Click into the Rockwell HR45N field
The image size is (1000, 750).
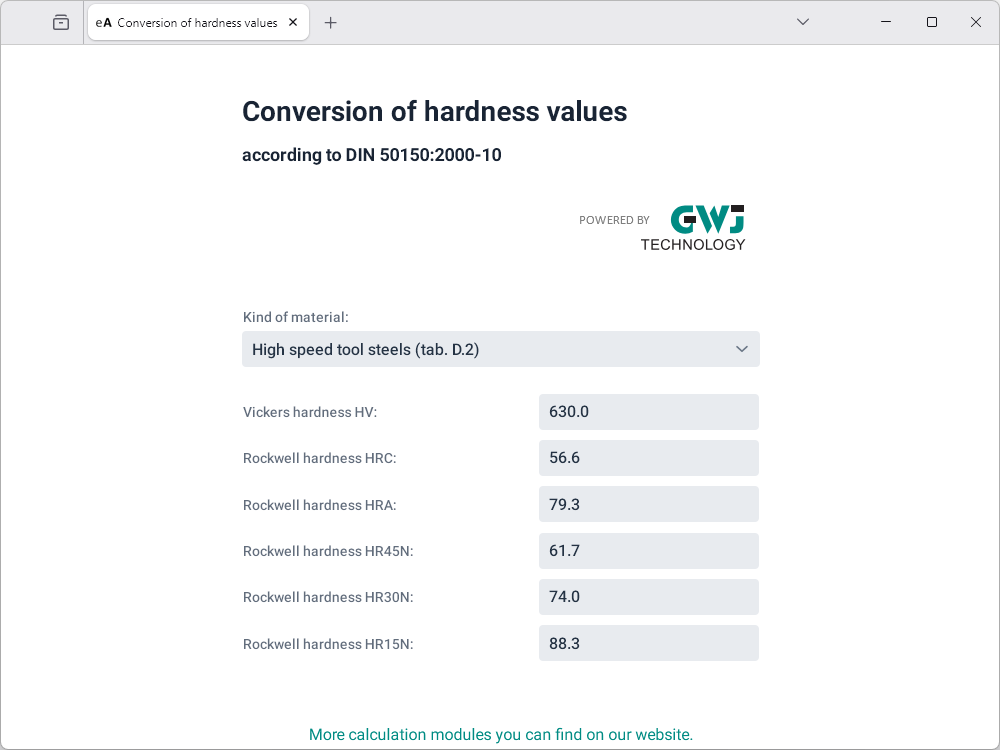(x=648, y=551)
